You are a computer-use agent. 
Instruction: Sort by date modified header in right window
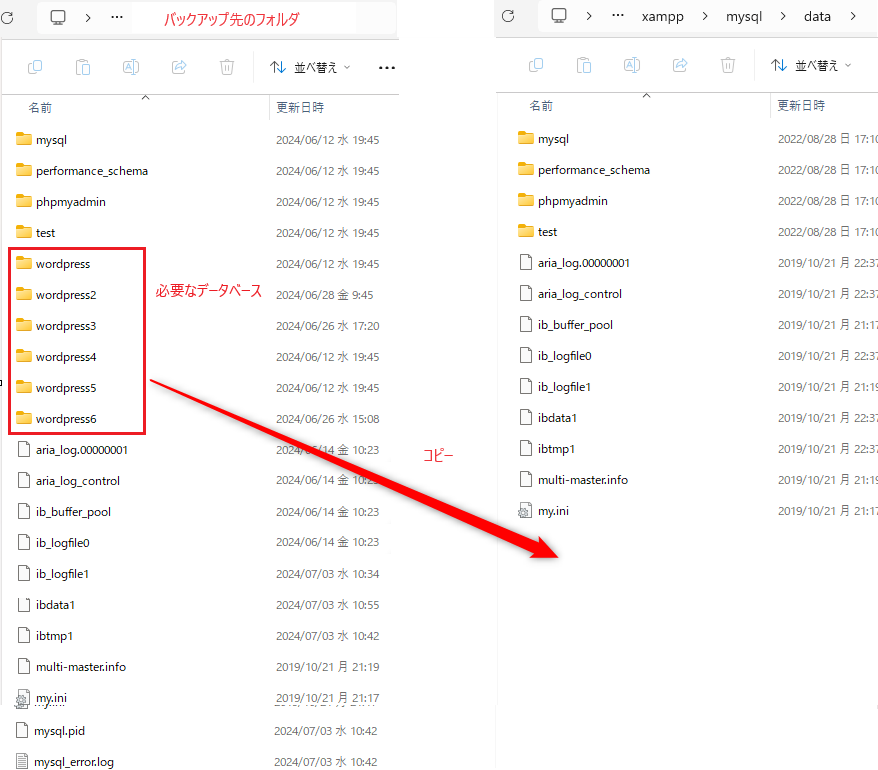point(801,106)
